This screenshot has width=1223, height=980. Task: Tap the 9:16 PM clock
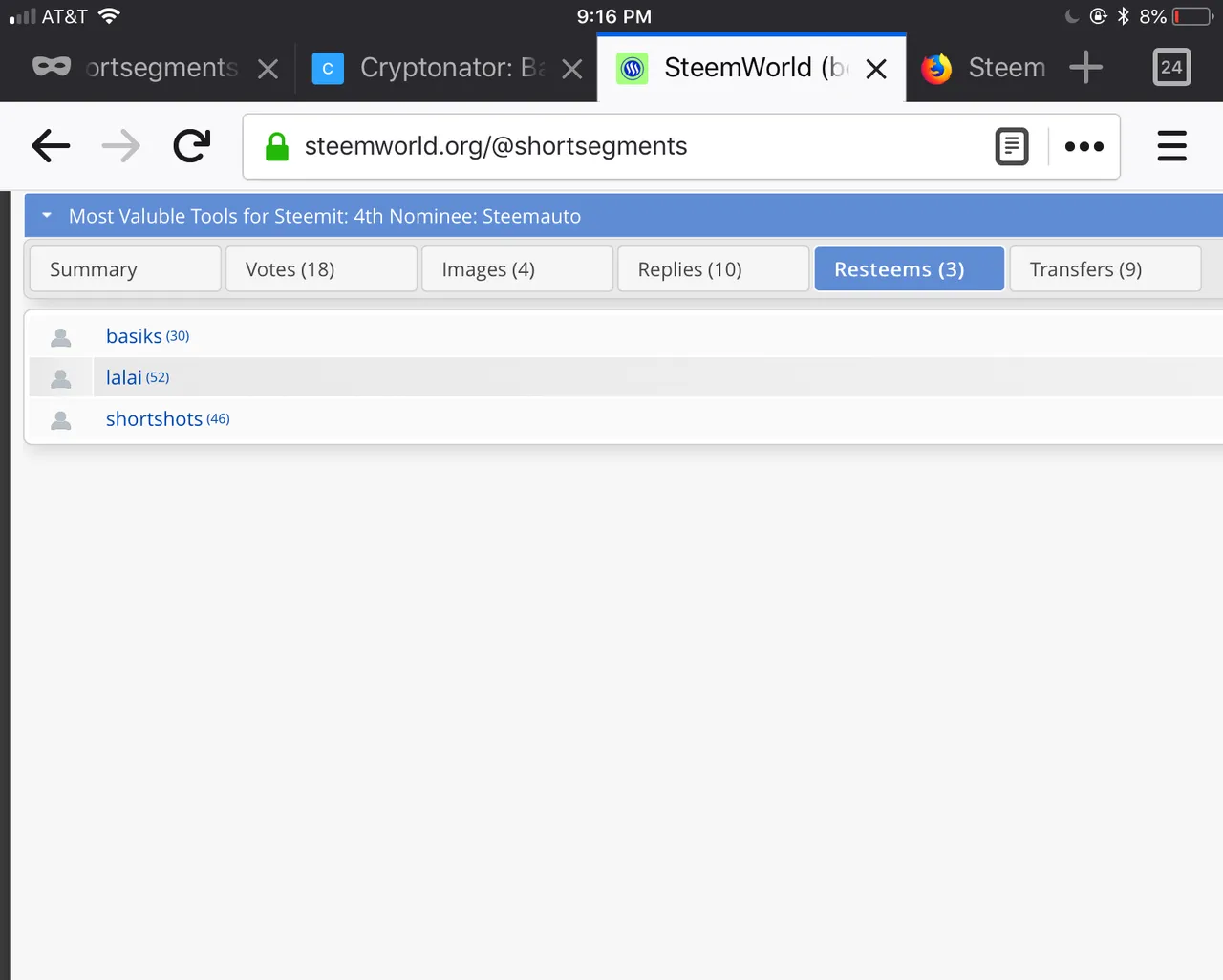(x=614, y=16)
